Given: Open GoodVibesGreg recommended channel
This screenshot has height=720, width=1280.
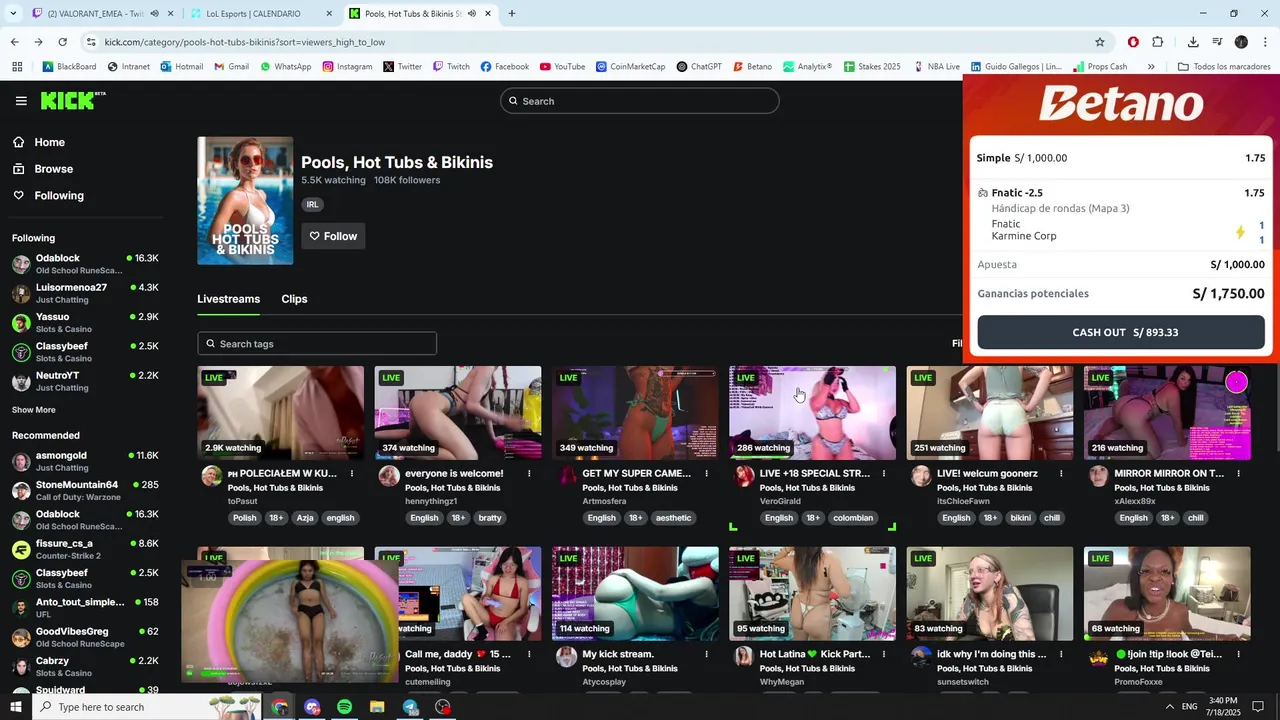Looking at the screenshot, I should 85,637.
